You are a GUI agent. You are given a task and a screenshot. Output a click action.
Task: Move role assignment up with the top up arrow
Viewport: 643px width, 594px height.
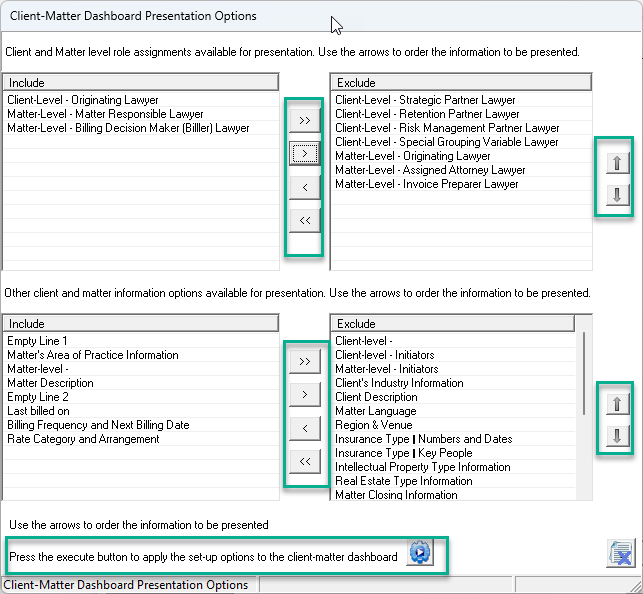coord(617,164)
